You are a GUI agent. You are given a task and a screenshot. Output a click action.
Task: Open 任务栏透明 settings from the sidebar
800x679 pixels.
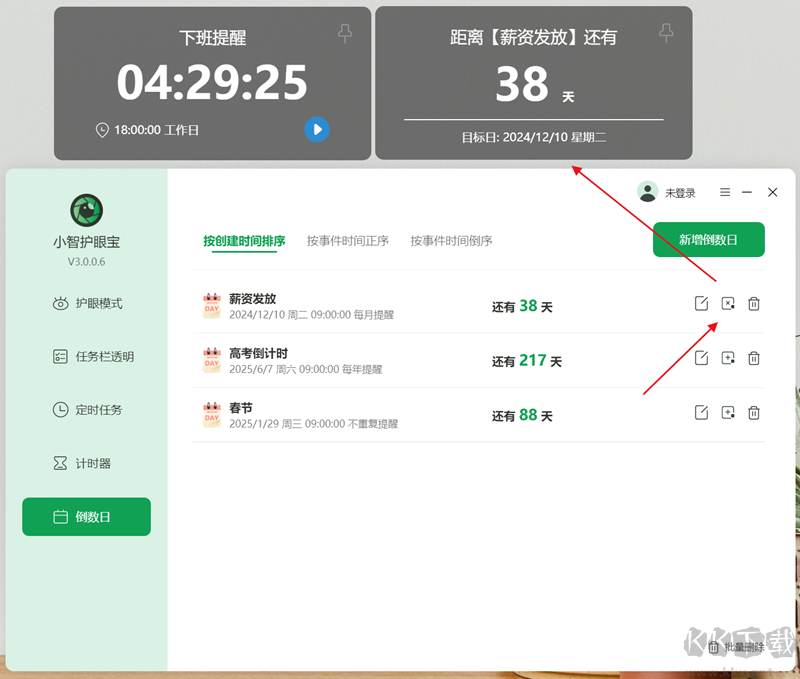[86, 356]
